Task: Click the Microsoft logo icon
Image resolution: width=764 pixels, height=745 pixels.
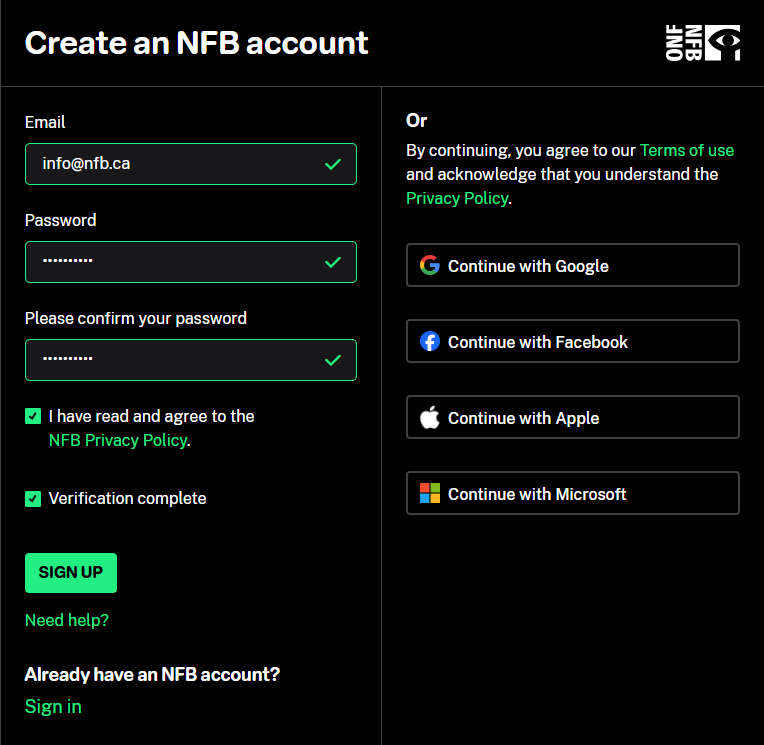Action: [430, 494]
